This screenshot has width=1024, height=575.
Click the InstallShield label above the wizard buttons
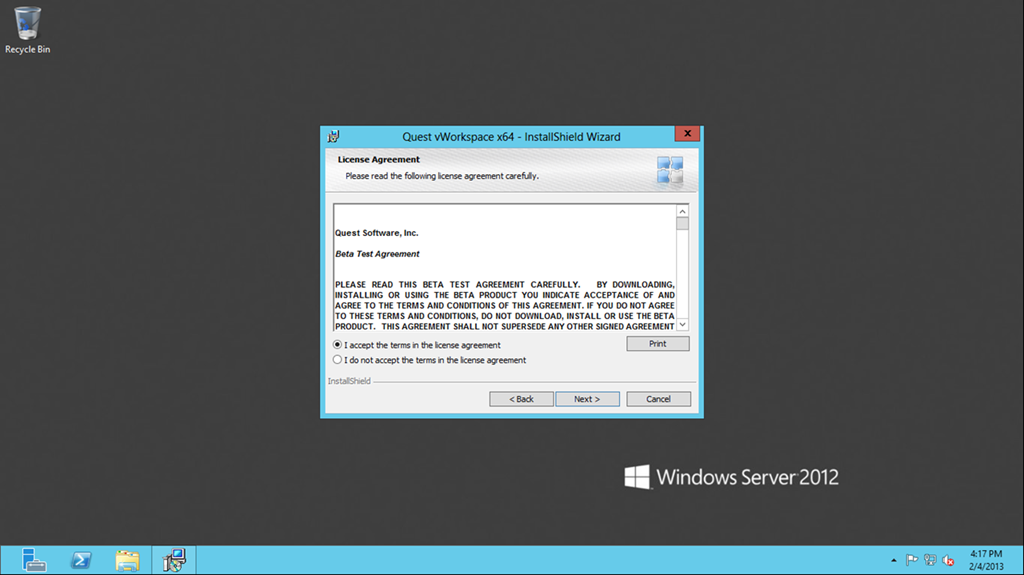(x=349, y=381)
